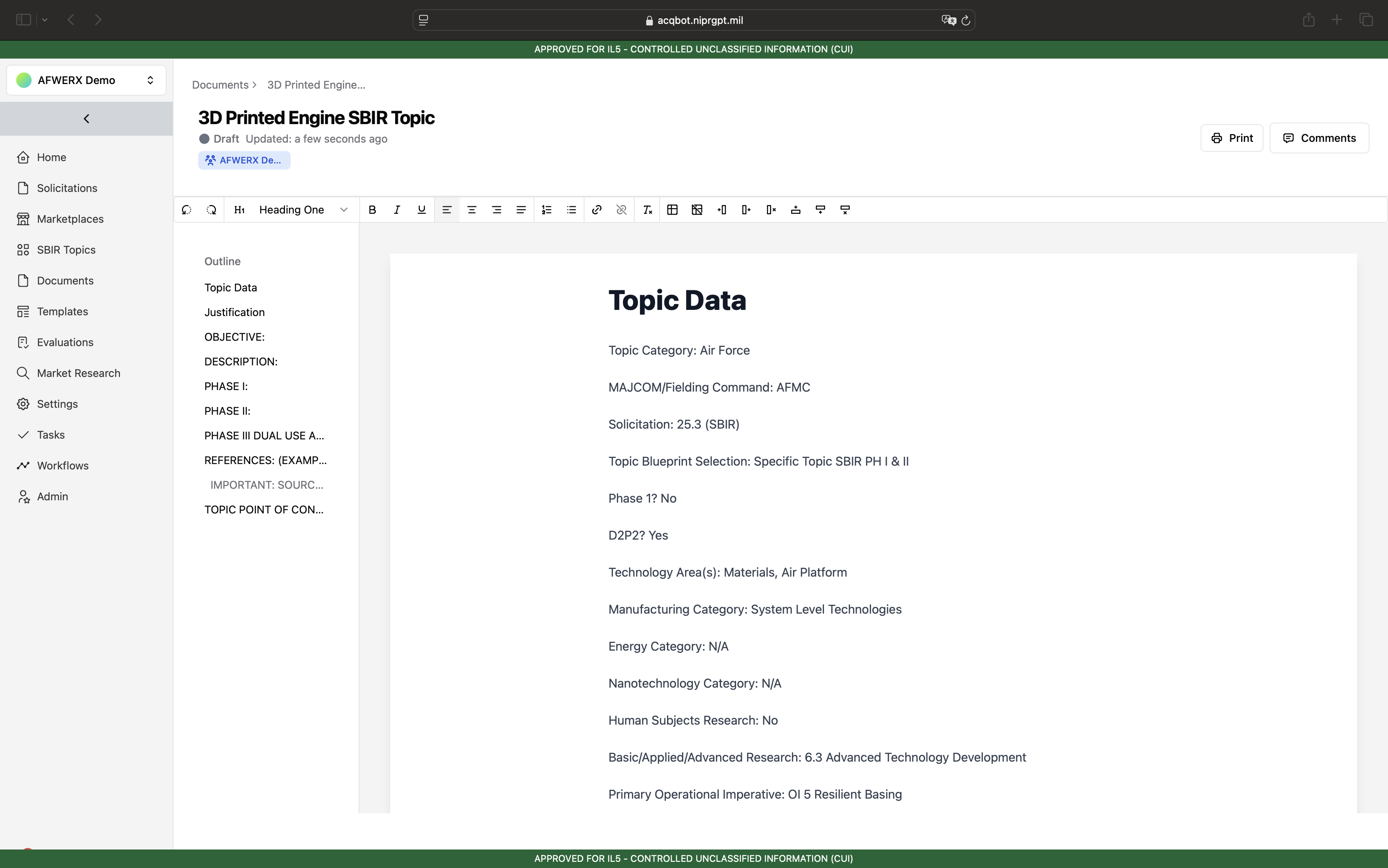Toggle bold formatting
1388x868 pixels.
click(372, 210)
